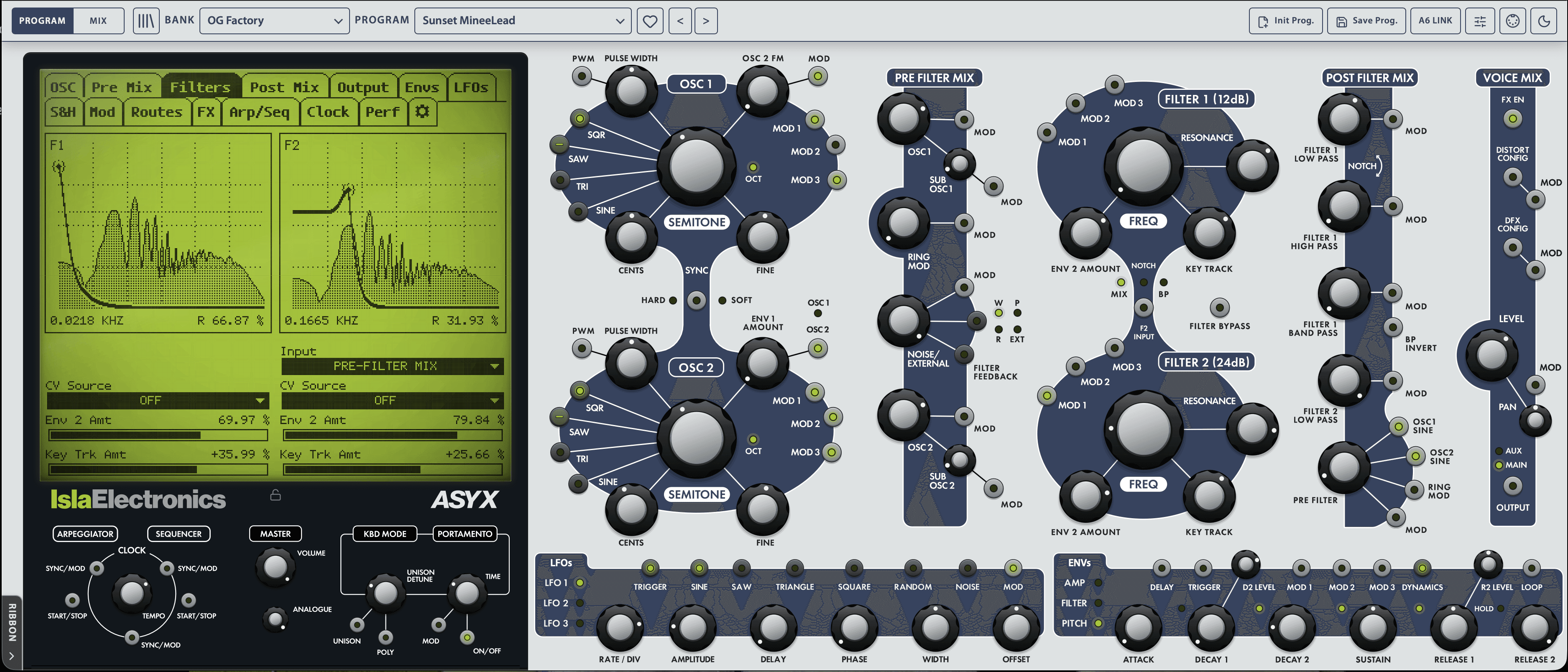The width and height of the screenshot is (1568, 672).
Task: Click the heart favorite icon
Action: pyautogui.click(x=650, y=21)
